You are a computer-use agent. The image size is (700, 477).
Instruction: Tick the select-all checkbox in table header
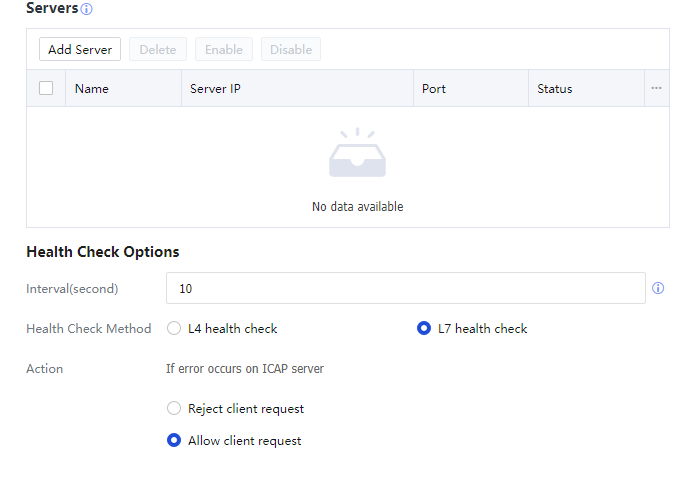click(x=46, y=88)
